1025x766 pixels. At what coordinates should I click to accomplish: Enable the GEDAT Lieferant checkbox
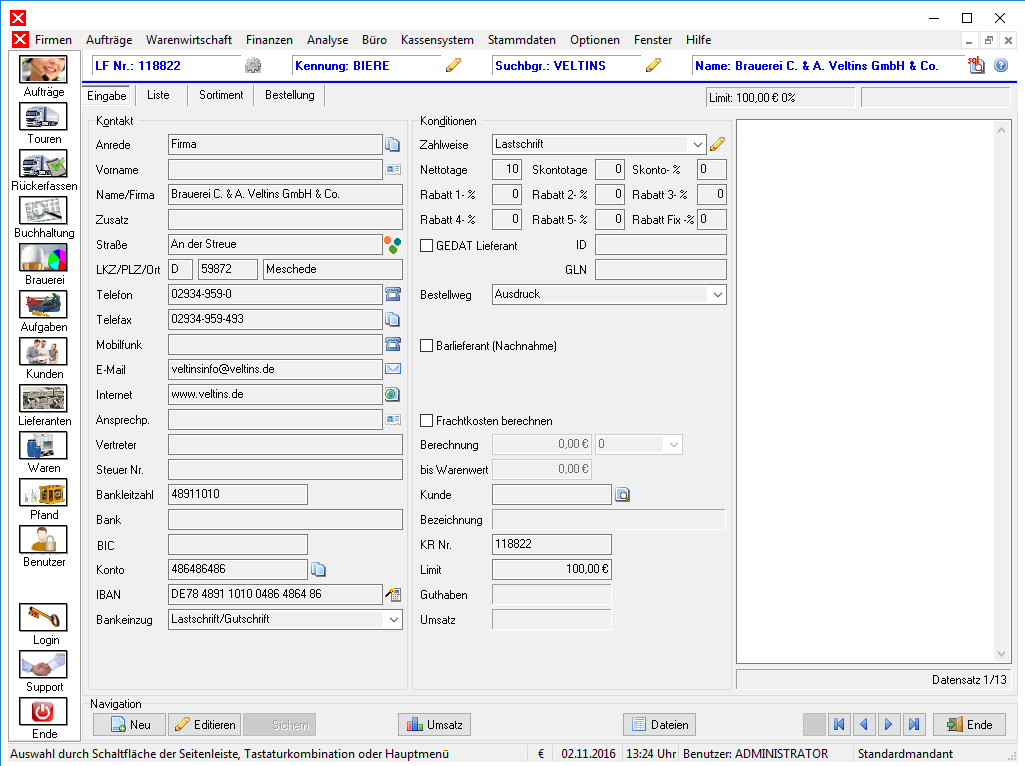click(427, 246)
